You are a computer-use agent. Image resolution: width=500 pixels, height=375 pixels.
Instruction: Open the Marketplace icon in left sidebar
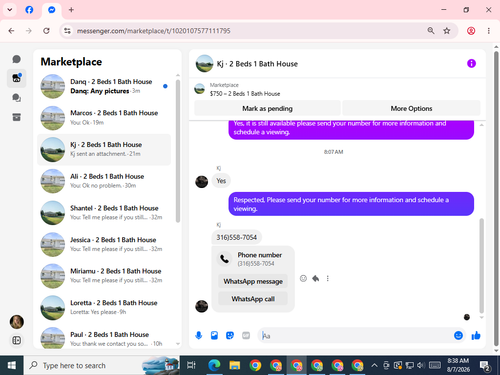(16, 78)
